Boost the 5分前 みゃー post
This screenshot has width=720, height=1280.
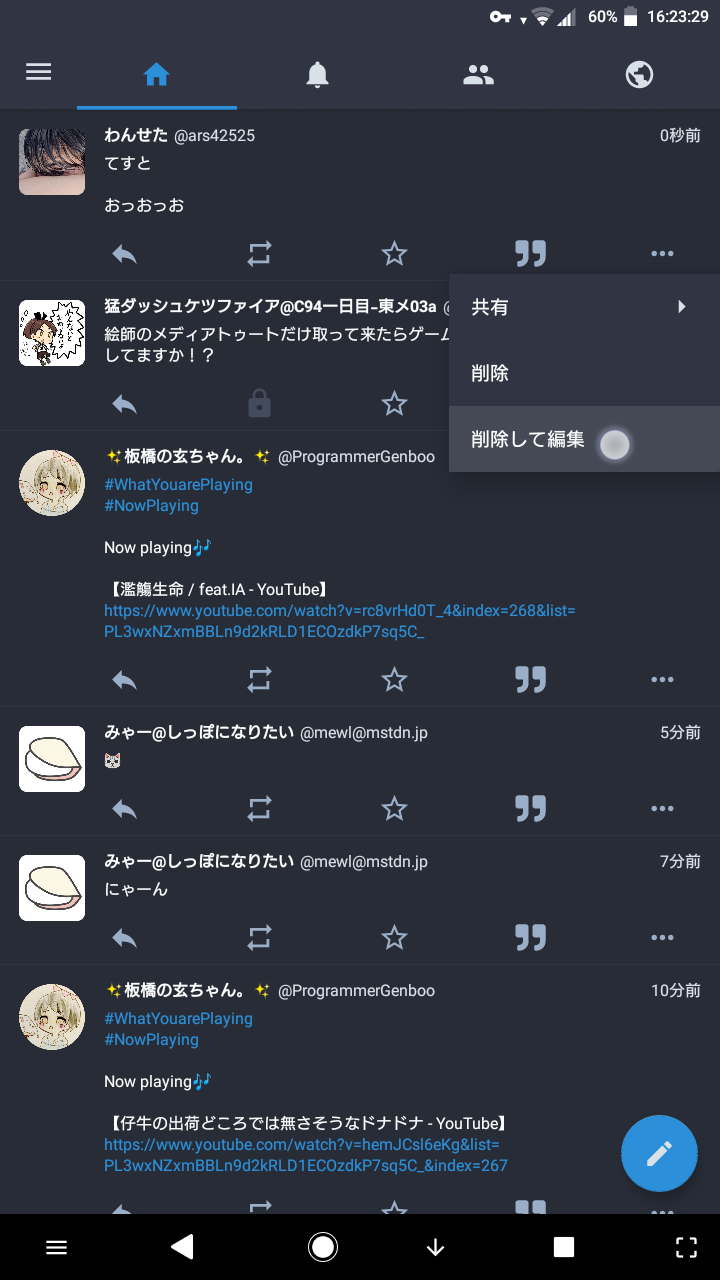point(259,808)
